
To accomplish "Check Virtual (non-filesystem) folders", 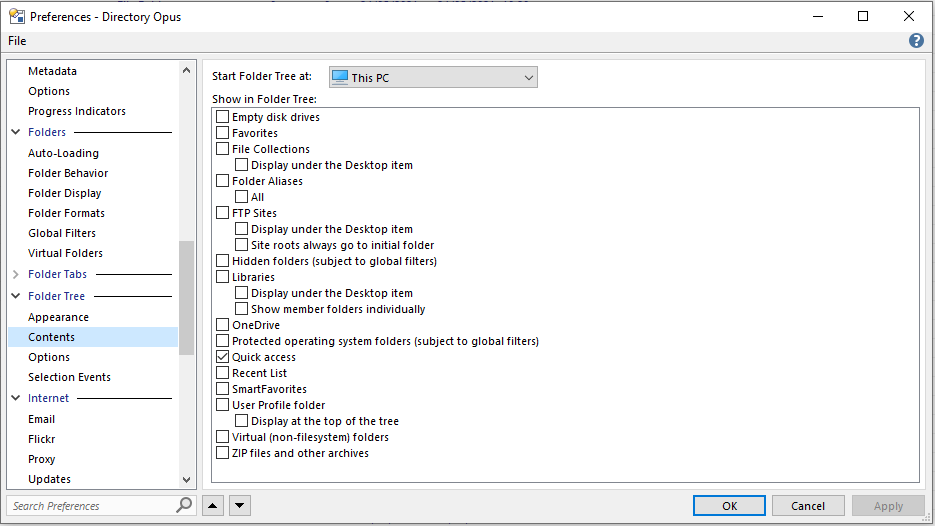I will [x=222, y=437].
